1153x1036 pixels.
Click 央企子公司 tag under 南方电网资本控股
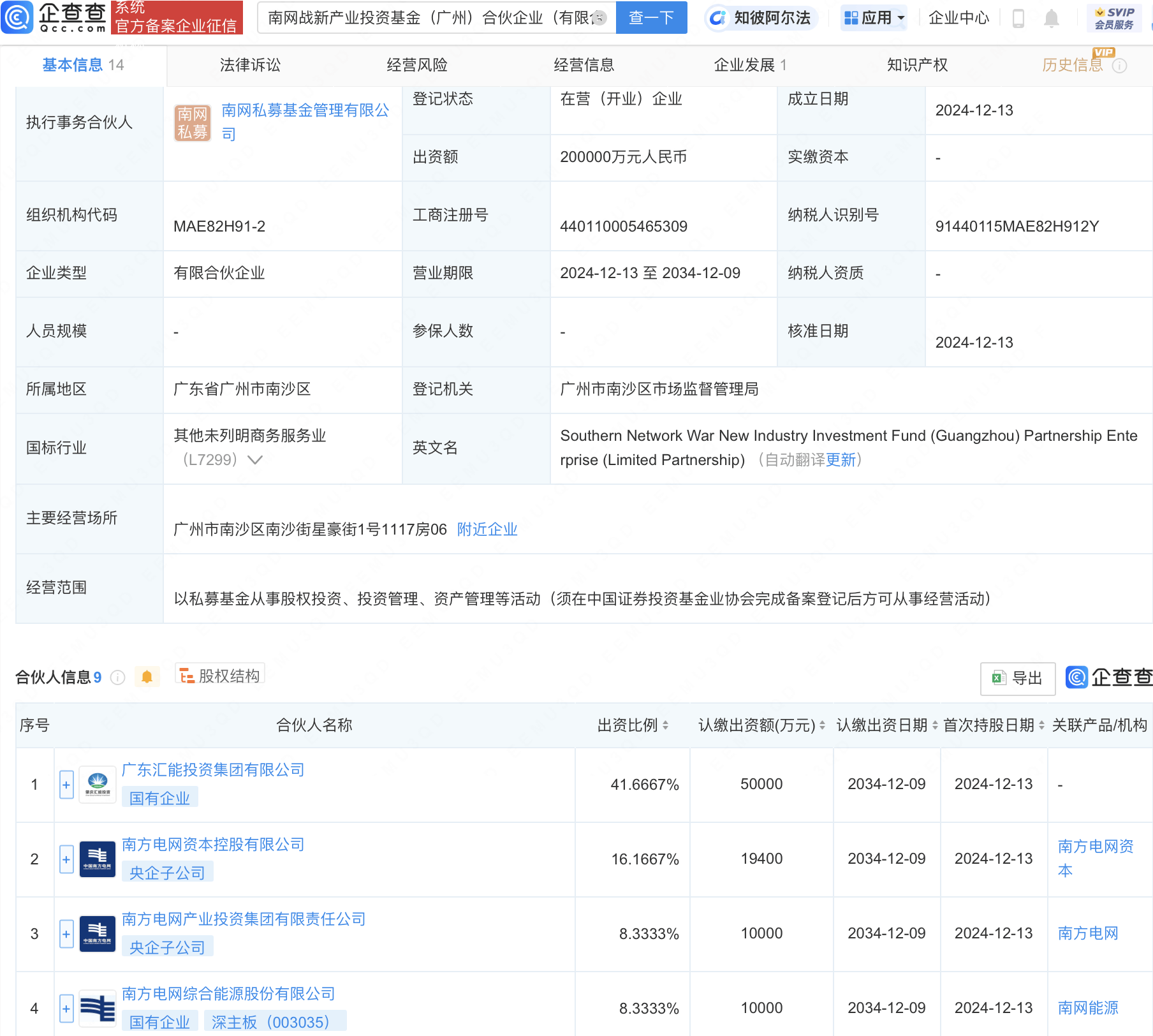tap(167, 873)
